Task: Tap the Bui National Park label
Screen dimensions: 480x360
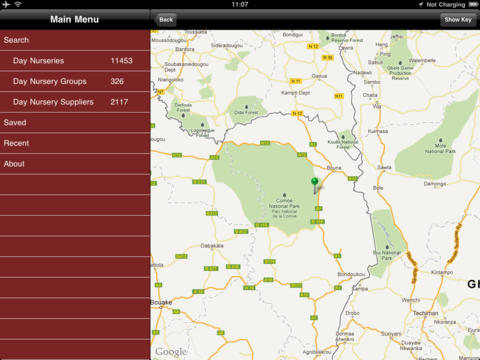Action: 387,255
